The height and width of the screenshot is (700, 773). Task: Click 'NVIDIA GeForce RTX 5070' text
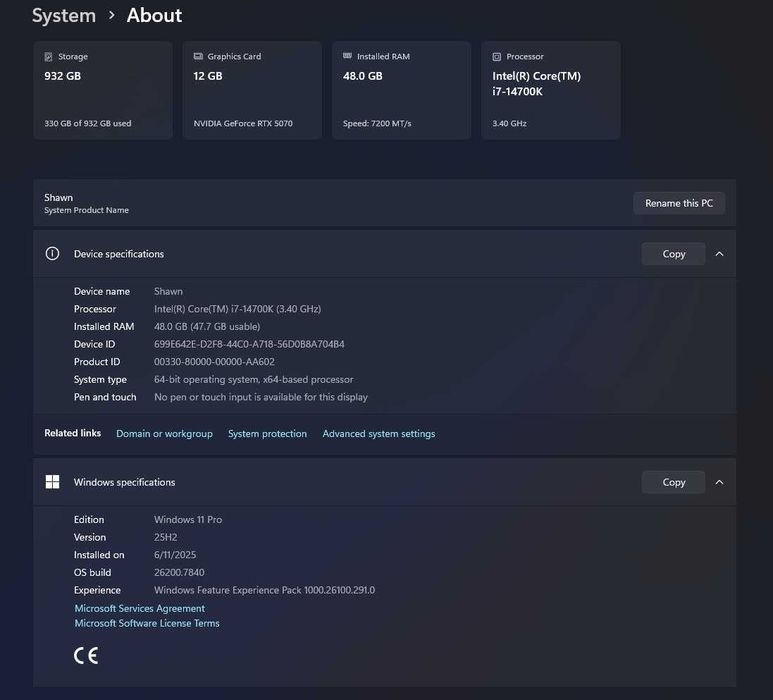[x=243, y=123]
